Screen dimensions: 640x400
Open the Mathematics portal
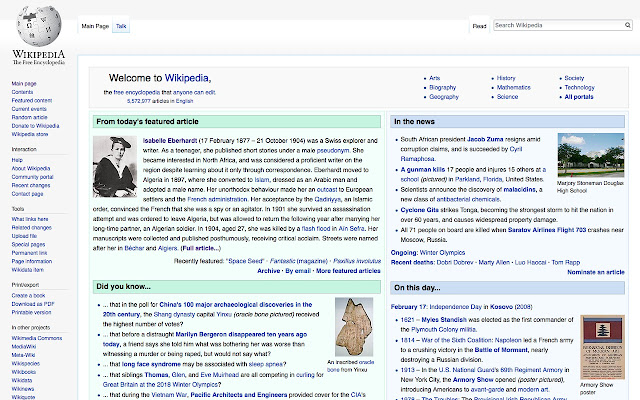pyautogui.click(x=513, y=87)
